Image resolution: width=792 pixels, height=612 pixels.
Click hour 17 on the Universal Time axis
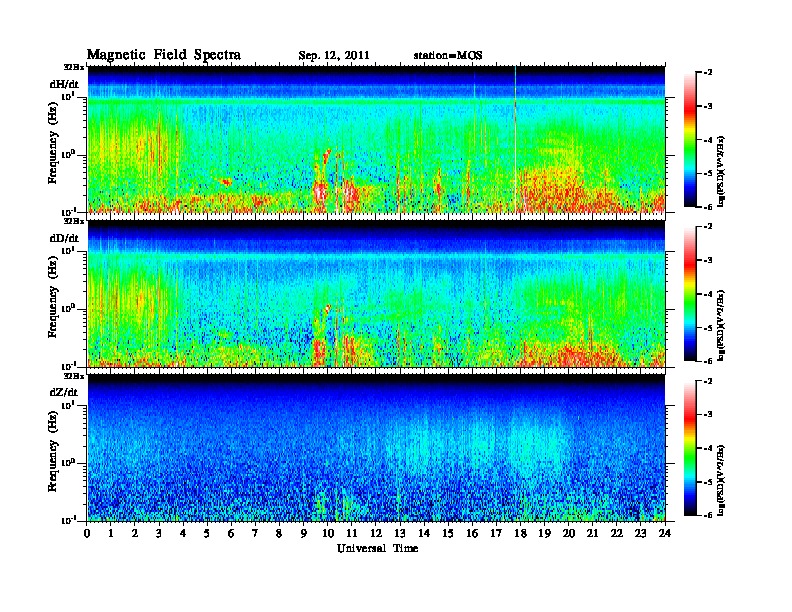(x=497, y=533)
